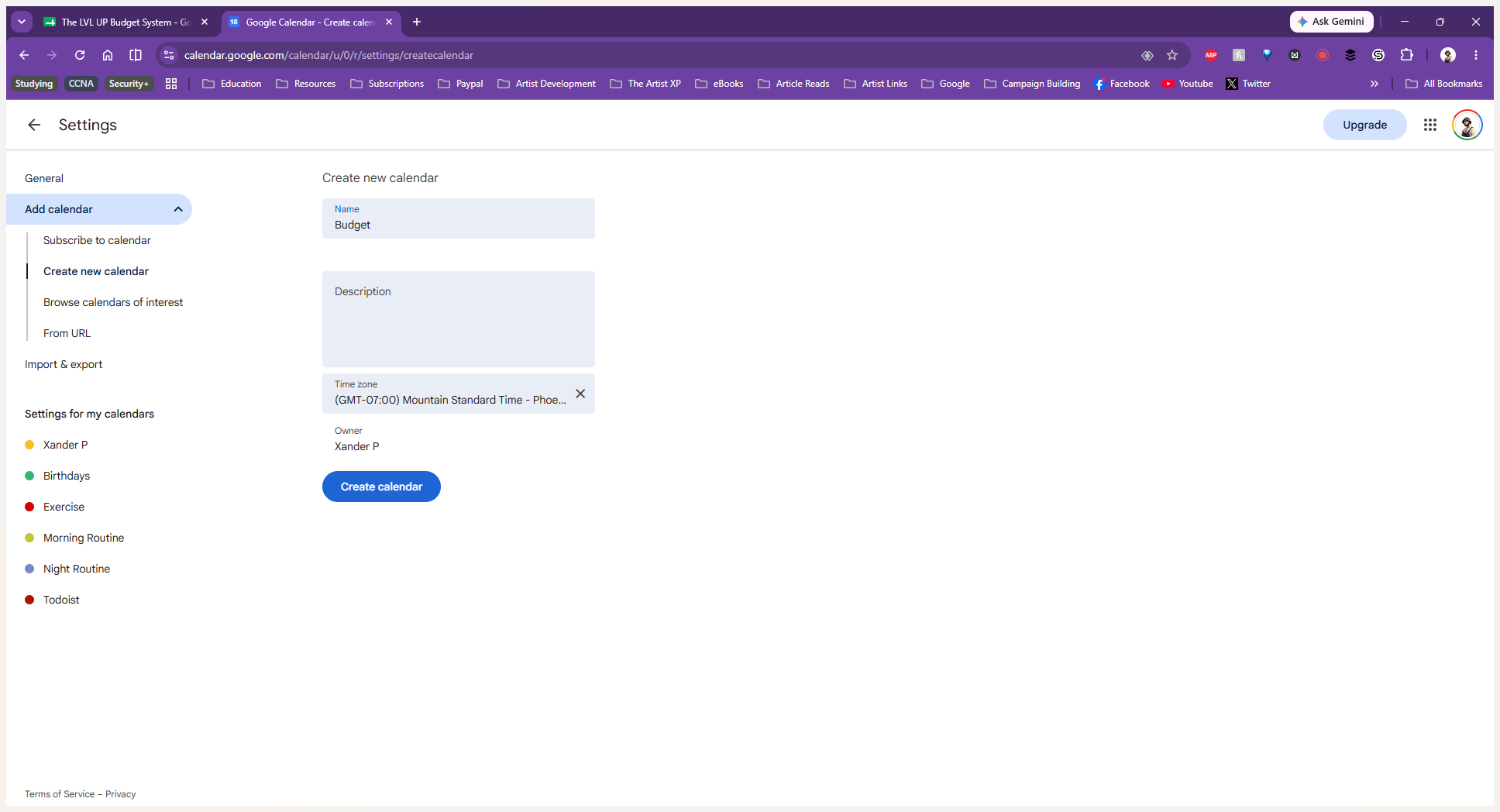Open CCNA tab group
1500x812 pixels.
click(81, 84)
